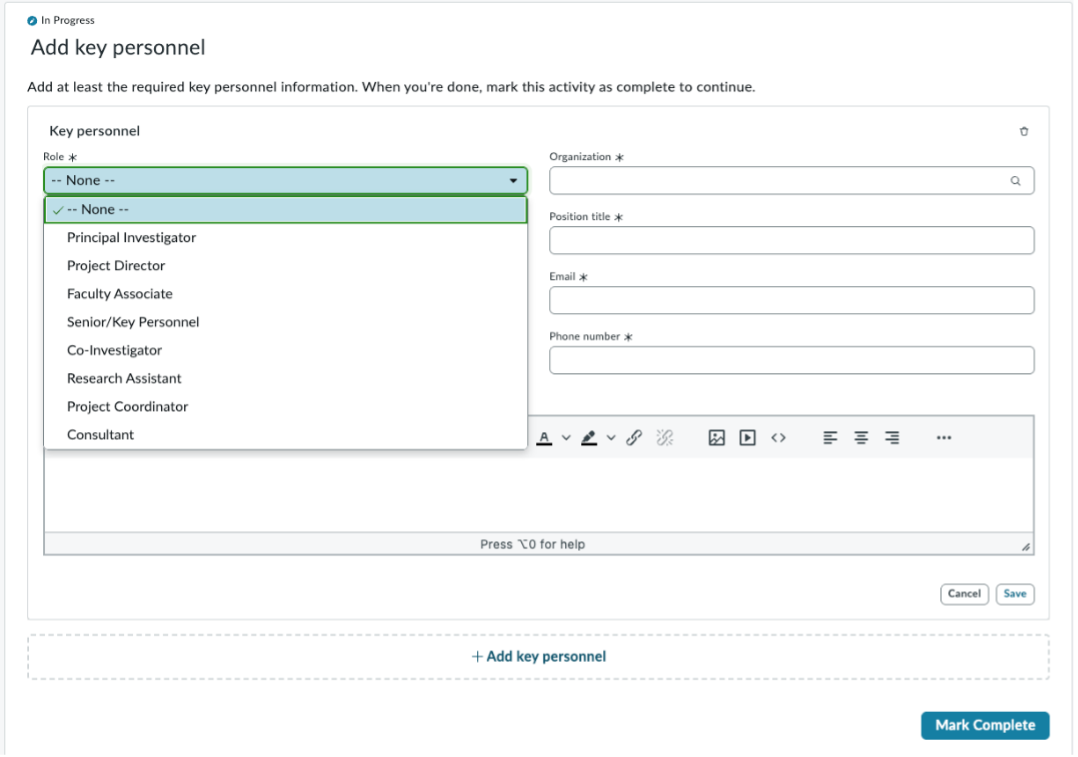Add another key personnel entry
This screenshot has width=1078, height=757.
538,657
